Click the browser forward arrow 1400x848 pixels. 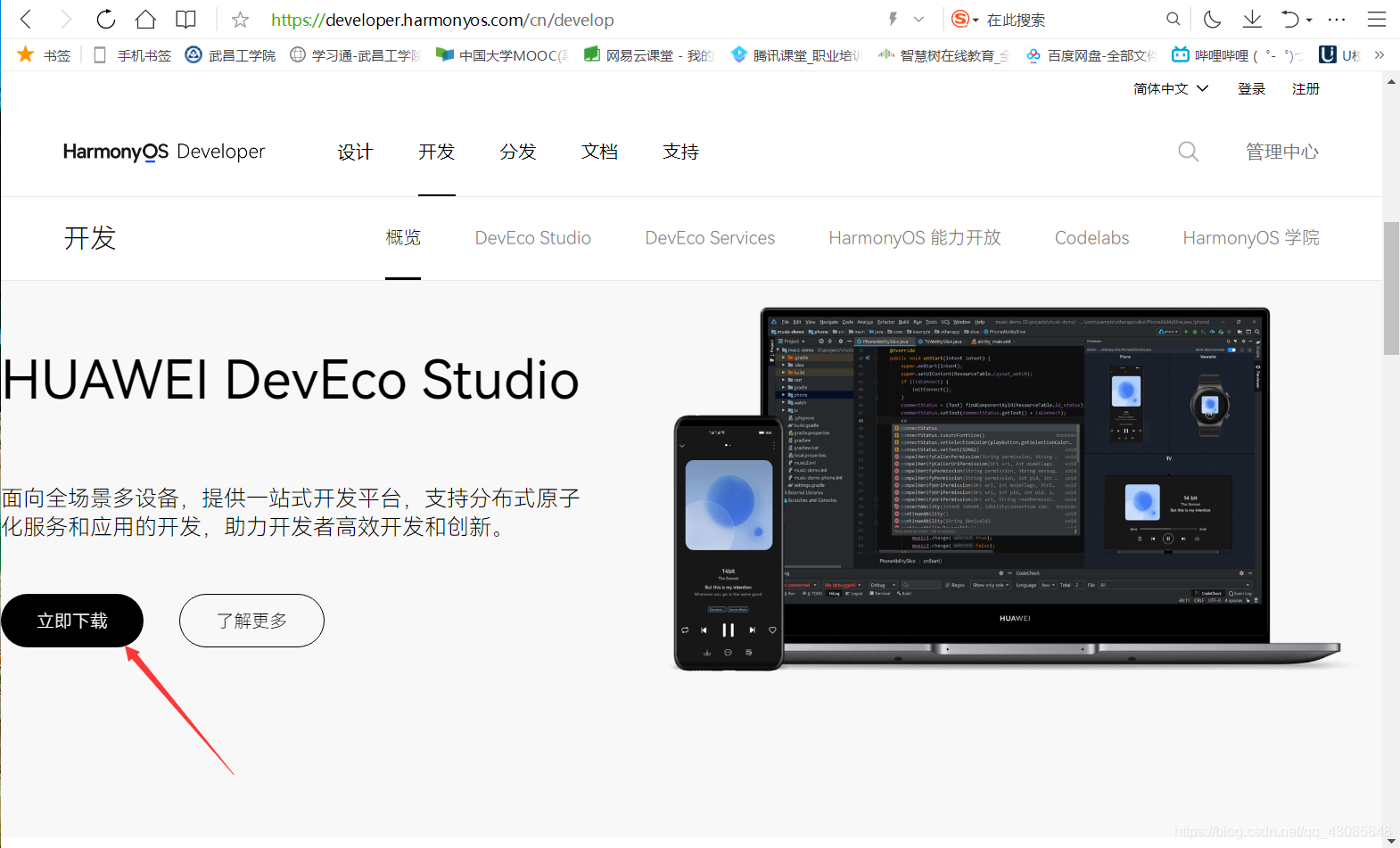click(x=65, y=19)
